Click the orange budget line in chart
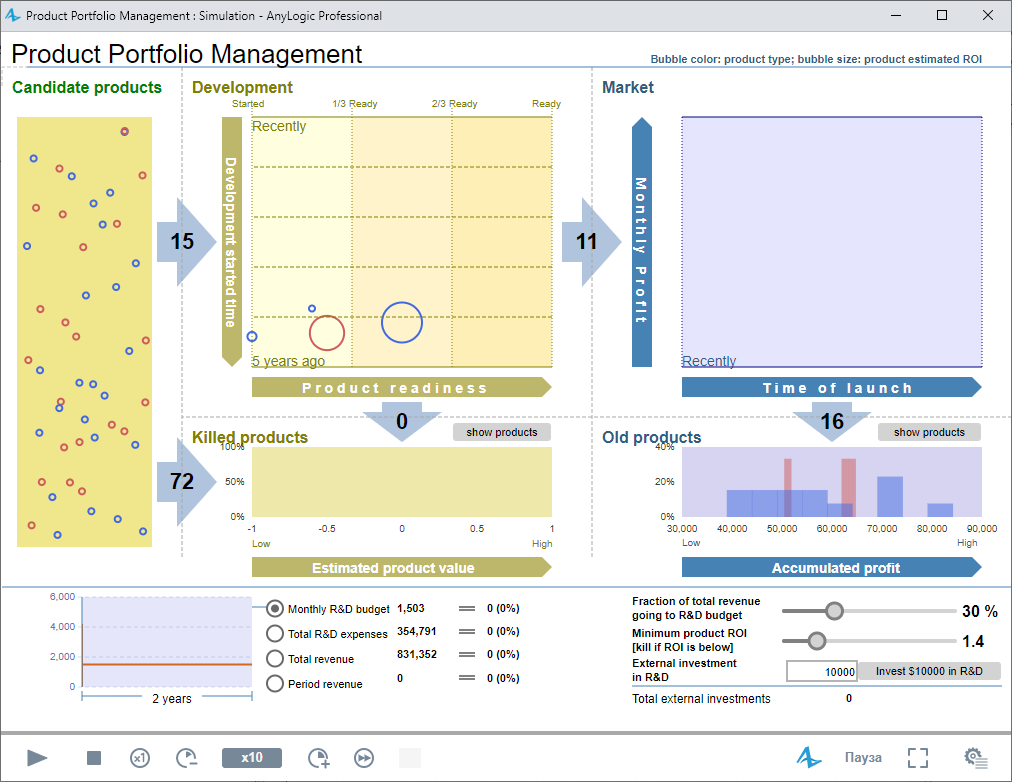 point(167,664)
